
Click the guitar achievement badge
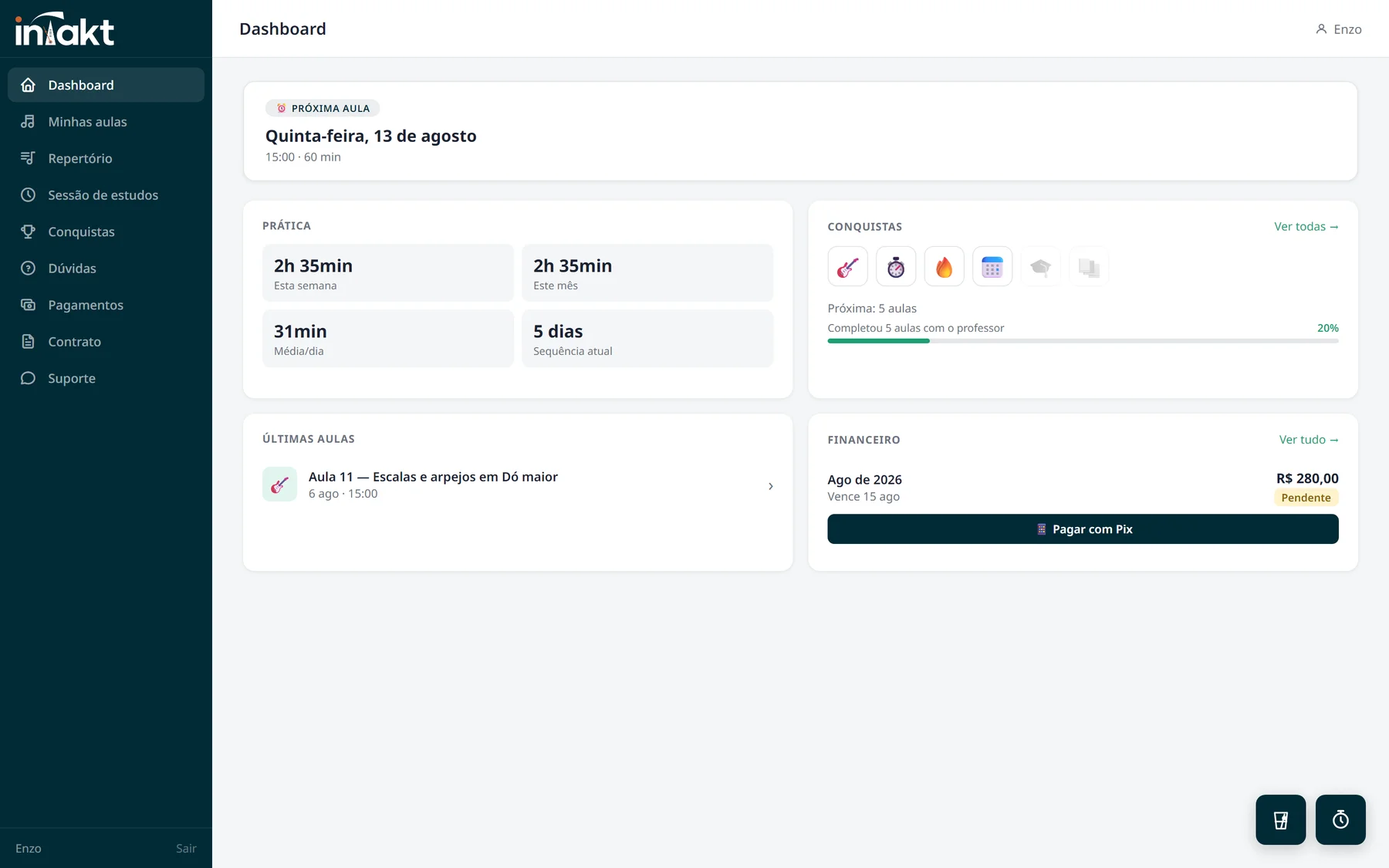847,267
